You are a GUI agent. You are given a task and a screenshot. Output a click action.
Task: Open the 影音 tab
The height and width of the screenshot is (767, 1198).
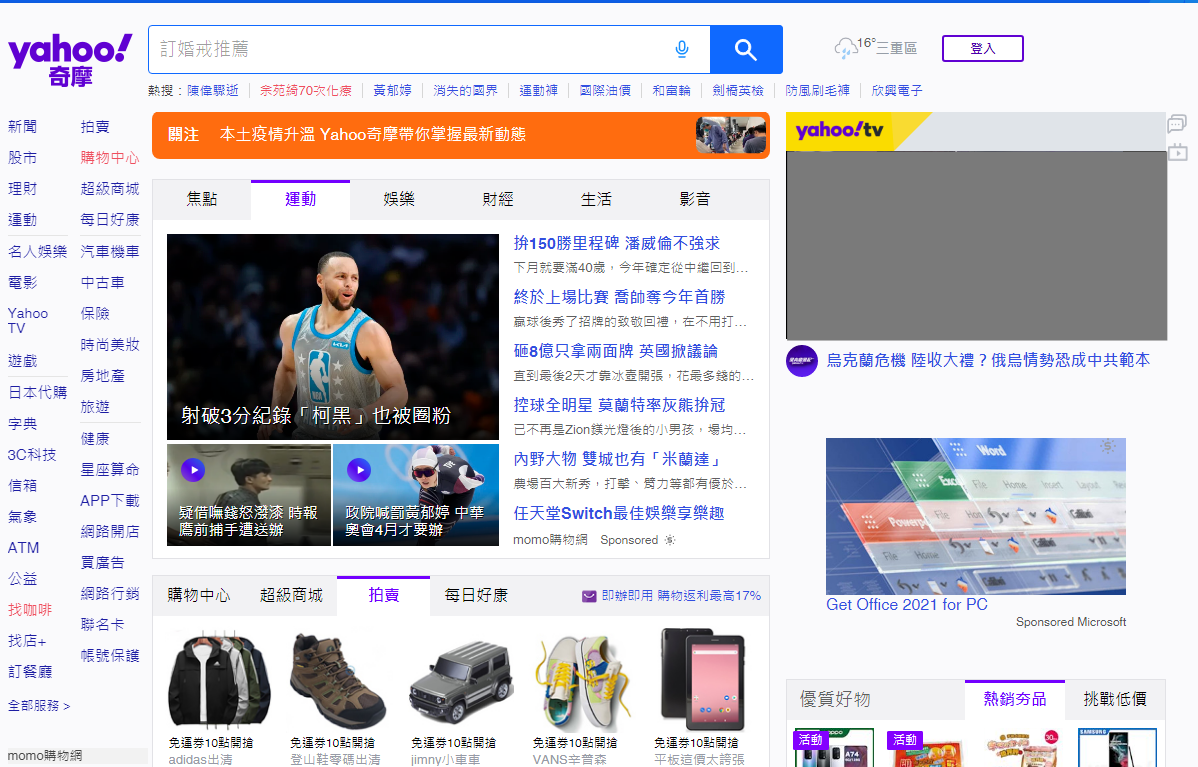click(695, 199)
